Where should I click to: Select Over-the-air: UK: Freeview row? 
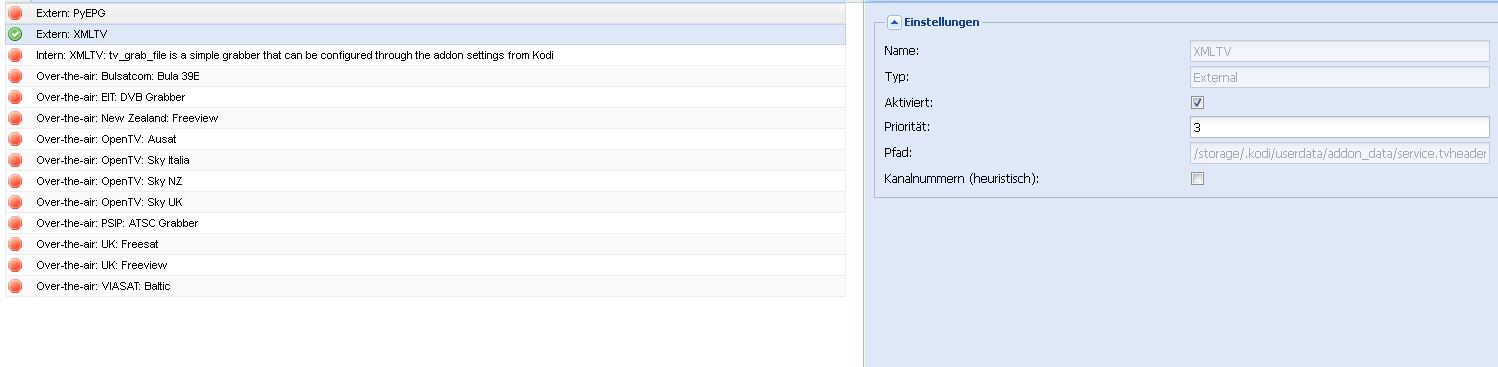[x=425, y=265]
